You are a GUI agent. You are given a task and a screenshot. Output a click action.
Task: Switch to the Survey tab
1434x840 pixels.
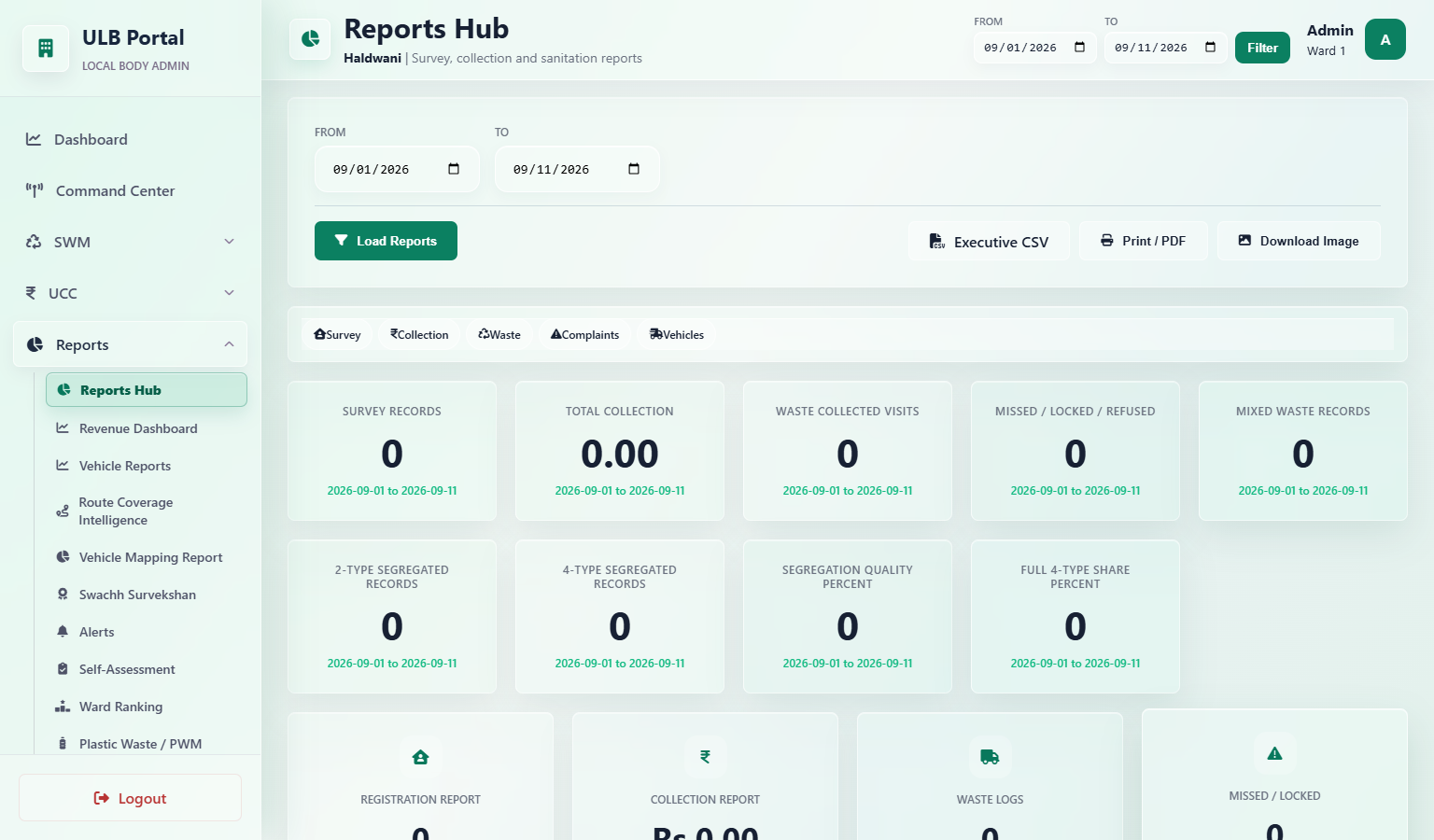[337, 334]
